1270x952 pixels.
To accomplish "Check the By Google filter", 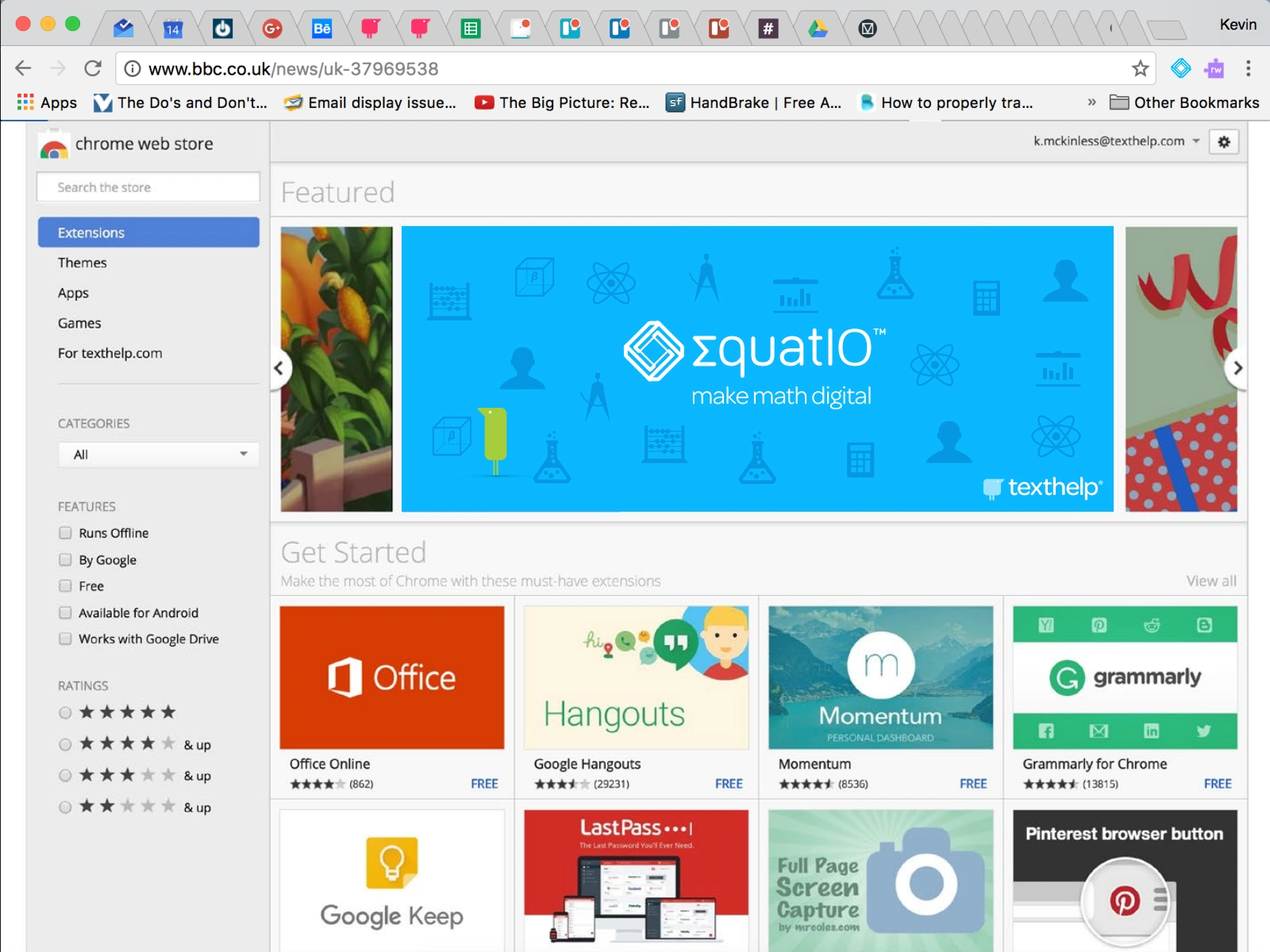I will click(x=65, y=560).
